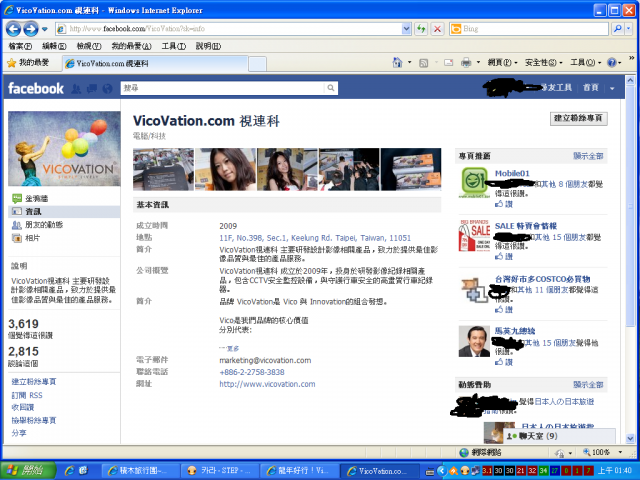Open Facebook friend requests icon
The width and height of the screenshot is (640, 480).
pos(76,89)
